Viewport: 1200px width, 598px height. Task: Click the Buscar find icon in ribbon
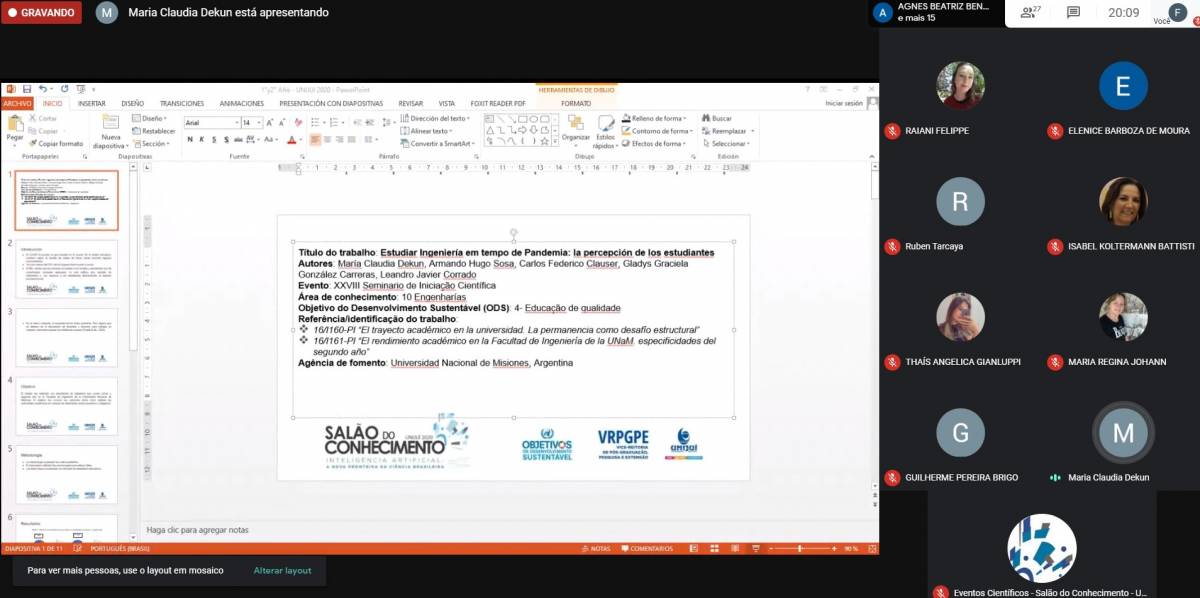coord(718,118)
